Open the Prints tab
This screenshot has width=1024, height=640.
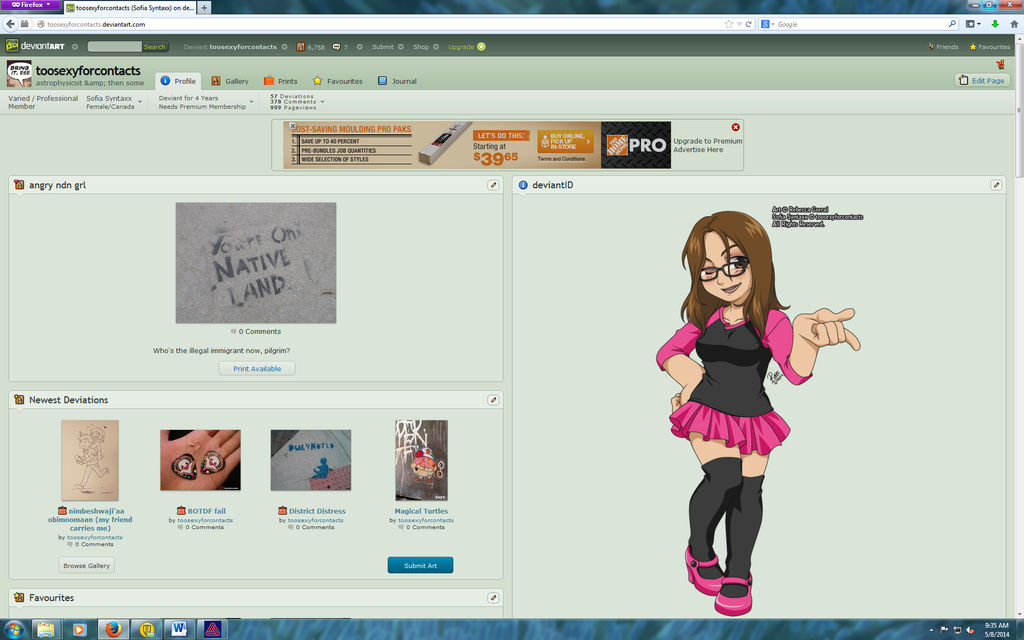(x=280, y=81)
